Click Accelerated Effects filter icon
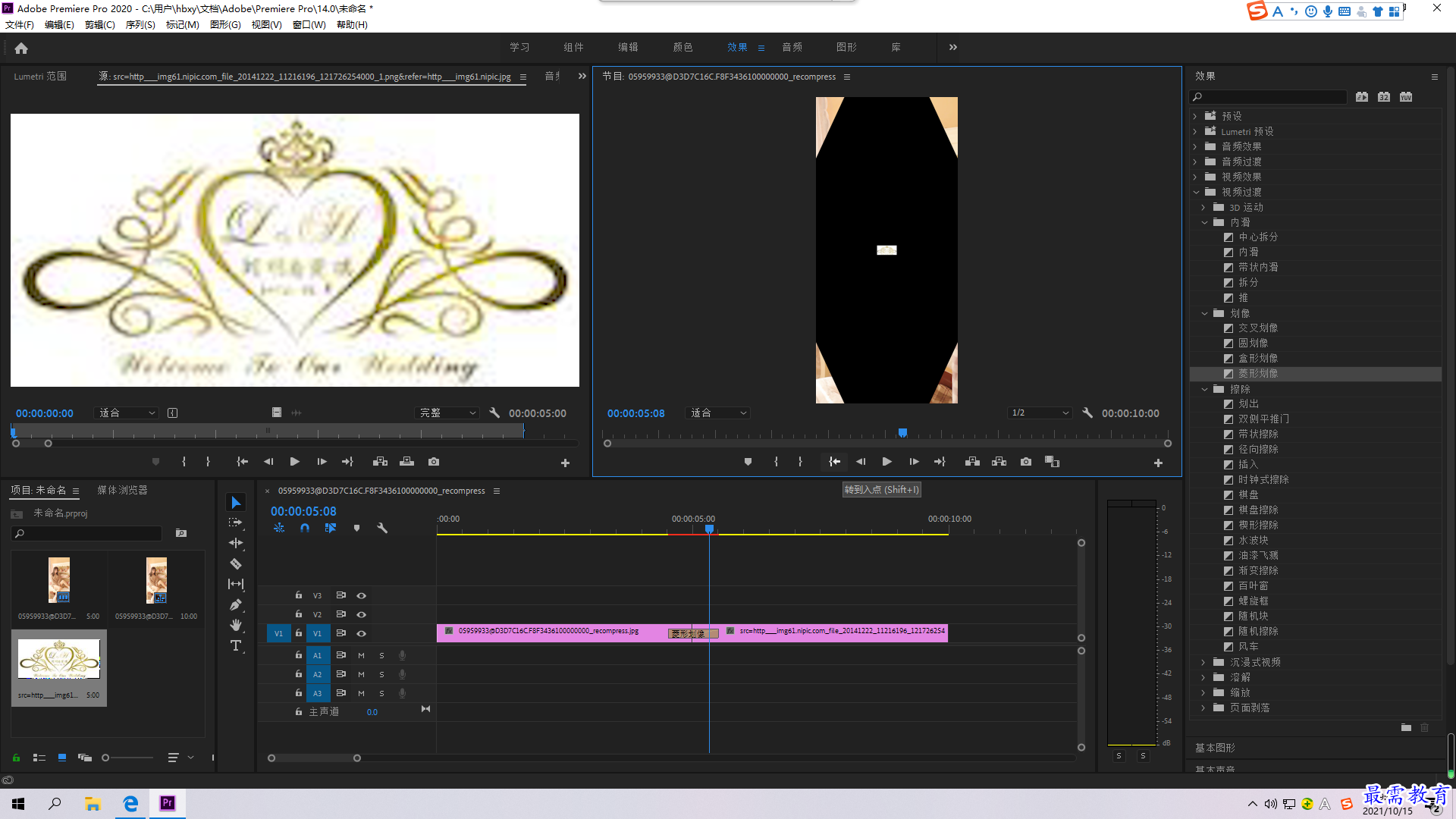The height and width of the screenshot is (819, 1456). [x=1362, y=97]
